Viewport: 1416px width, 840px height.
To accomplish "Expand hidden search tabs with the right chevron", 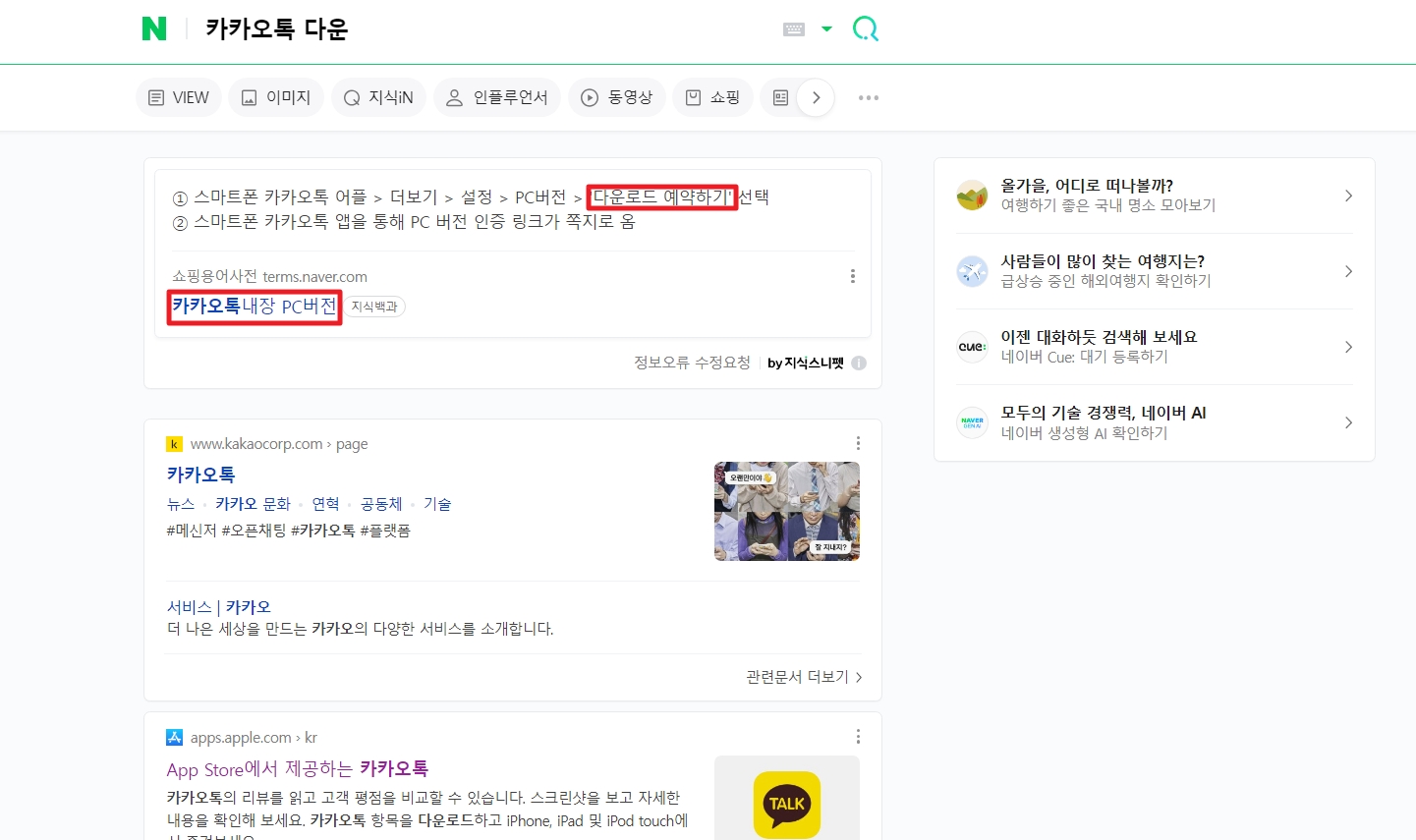I will pos(817,97).
